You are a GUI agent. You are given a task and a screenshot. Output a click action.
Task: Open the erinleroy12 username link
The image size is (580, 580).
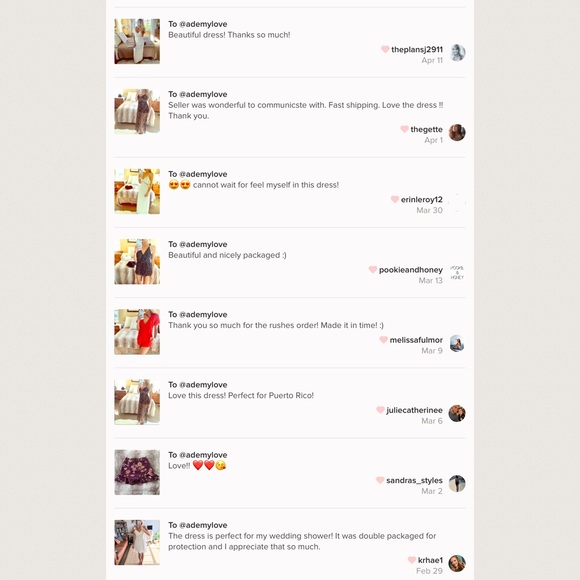422,200
